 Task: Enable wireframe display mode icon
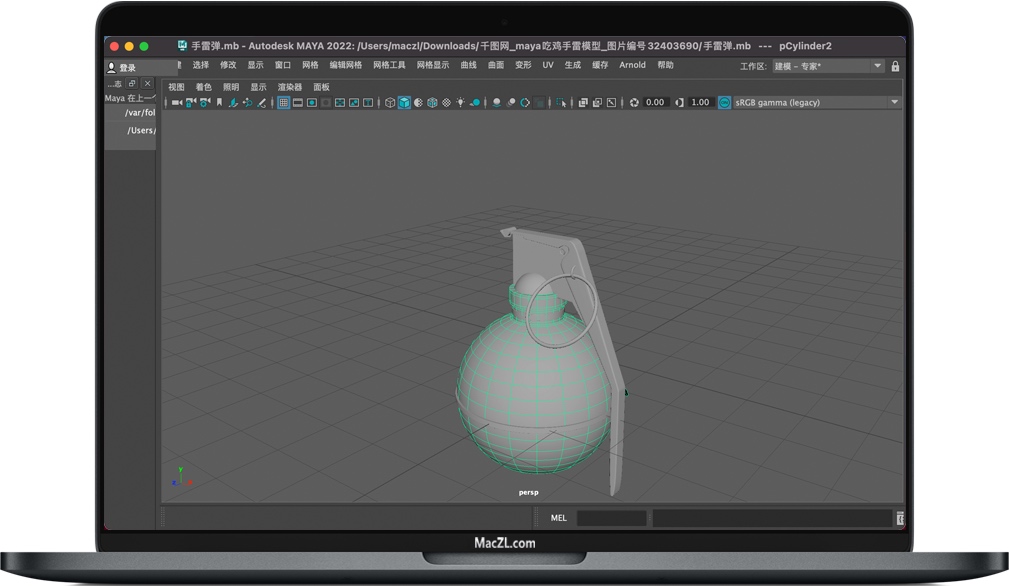pyautogui.click(x=390, y=102)
